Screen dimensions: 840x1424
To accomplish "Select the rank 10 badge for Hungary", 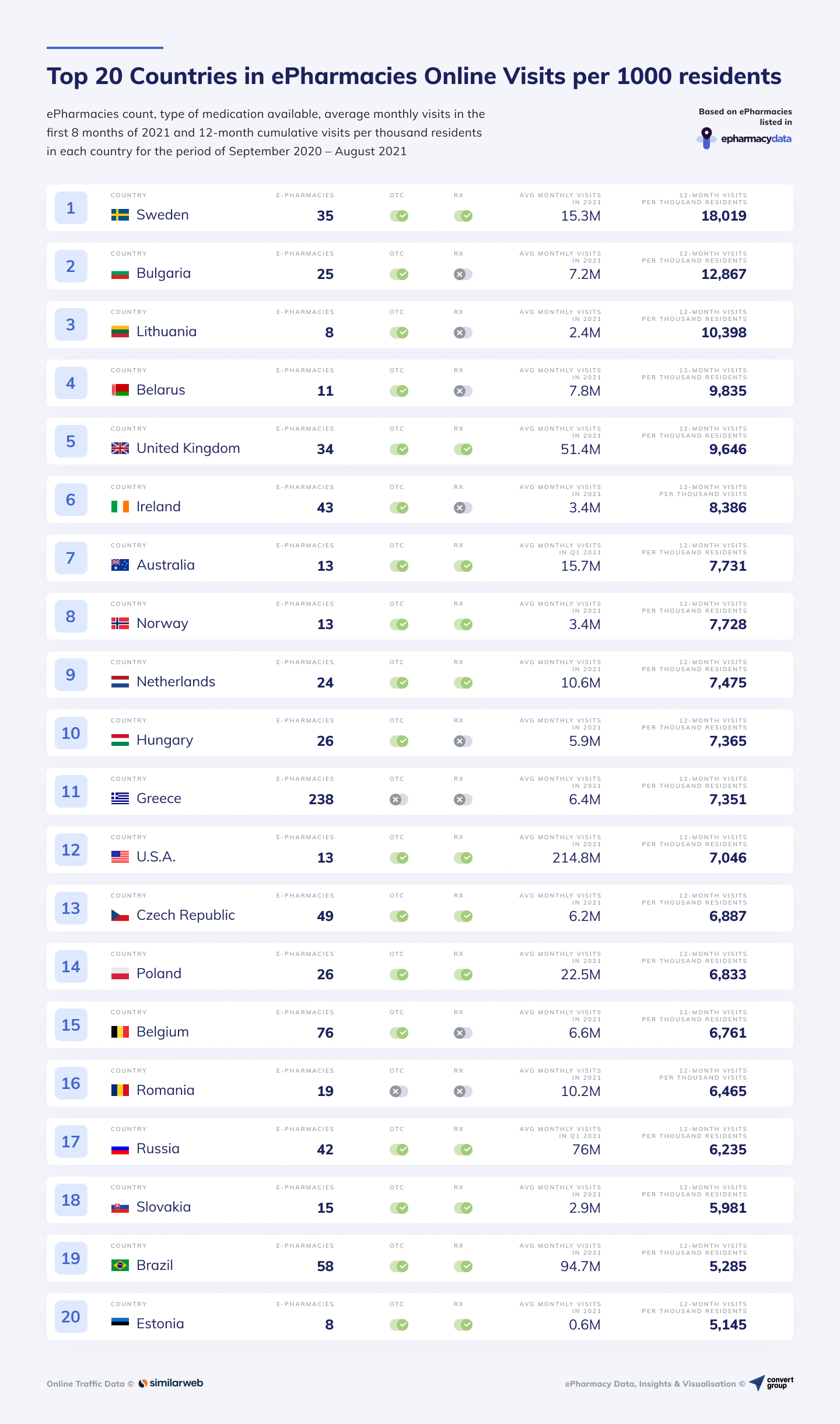I will coord(71,733).
